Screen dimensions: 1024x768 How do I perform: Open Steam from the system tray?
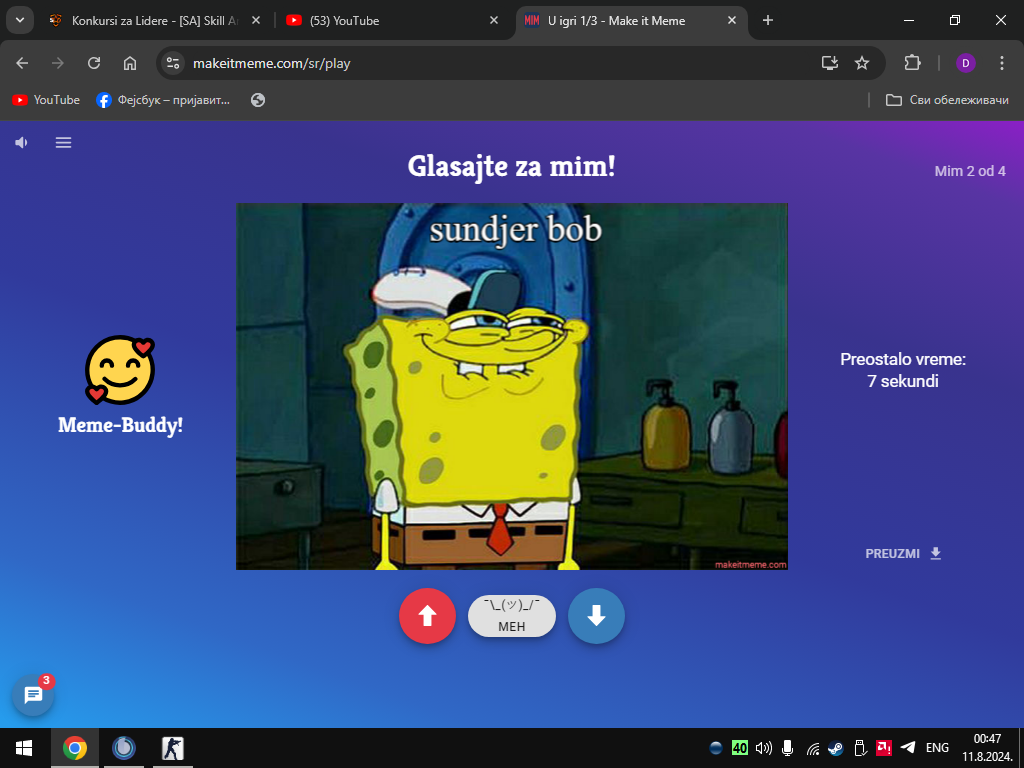click(x=836, y=748)
